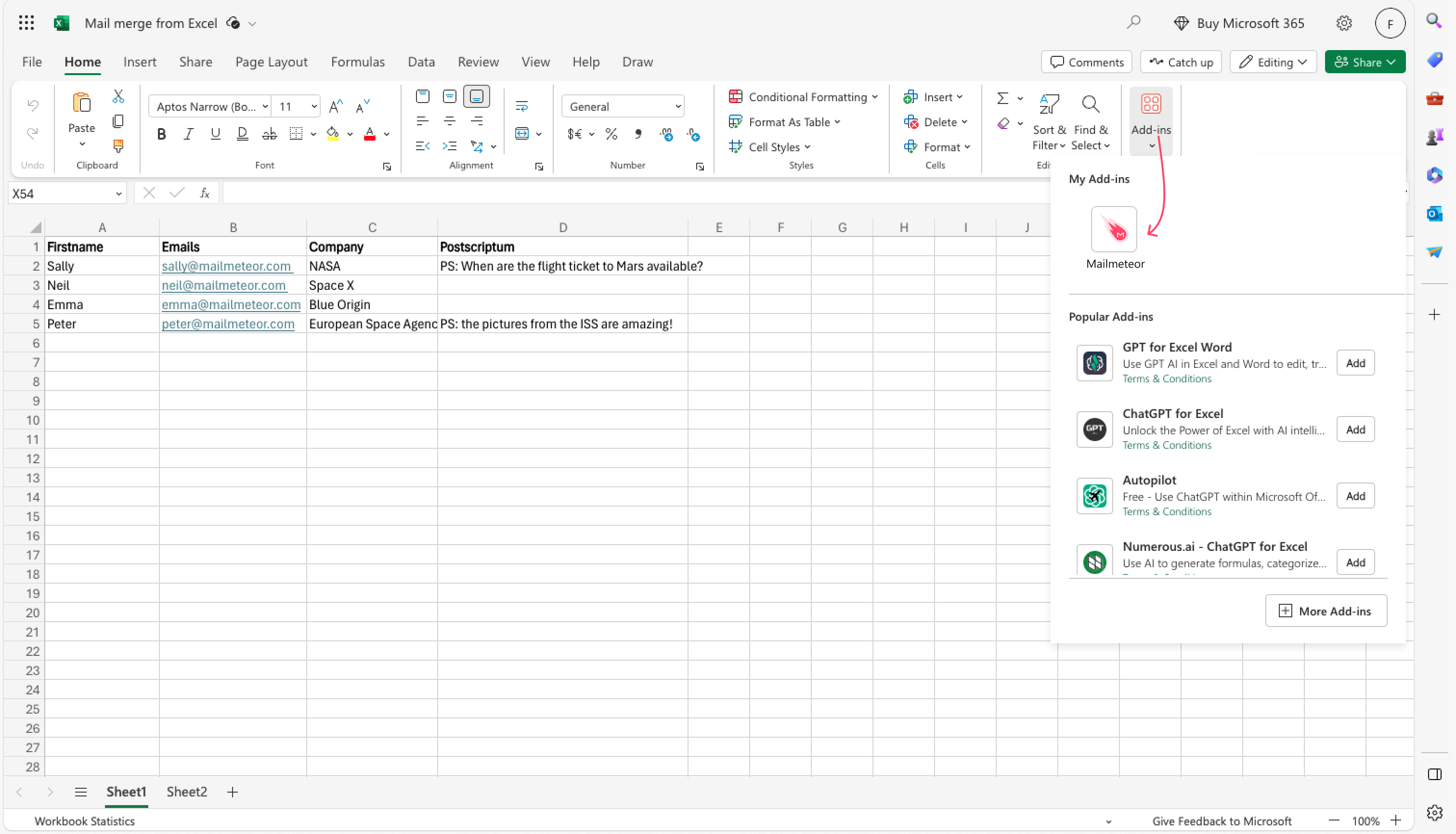Viewport: 1456px width, 834px height.
Task: Open the settings gear in title bar
Action: click(1344, 23)
